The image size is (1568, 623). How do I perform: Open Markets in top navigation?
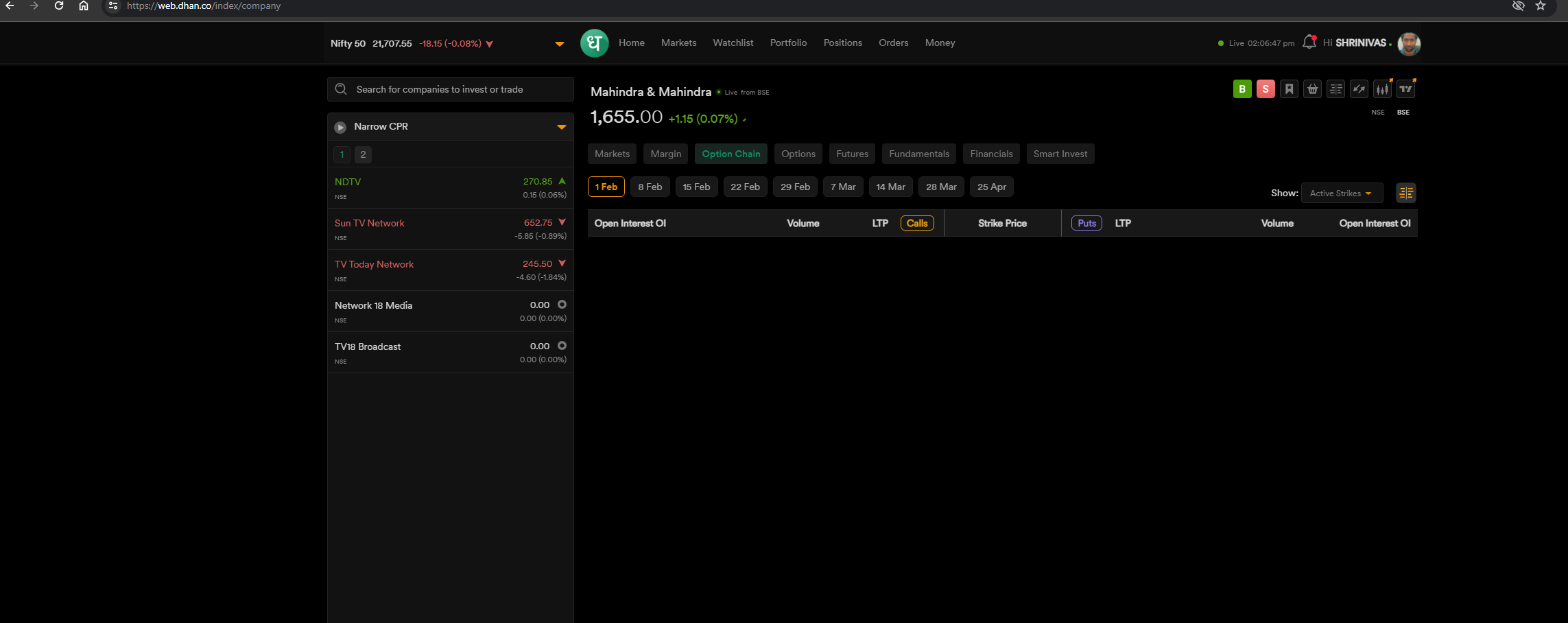(678, 43)
